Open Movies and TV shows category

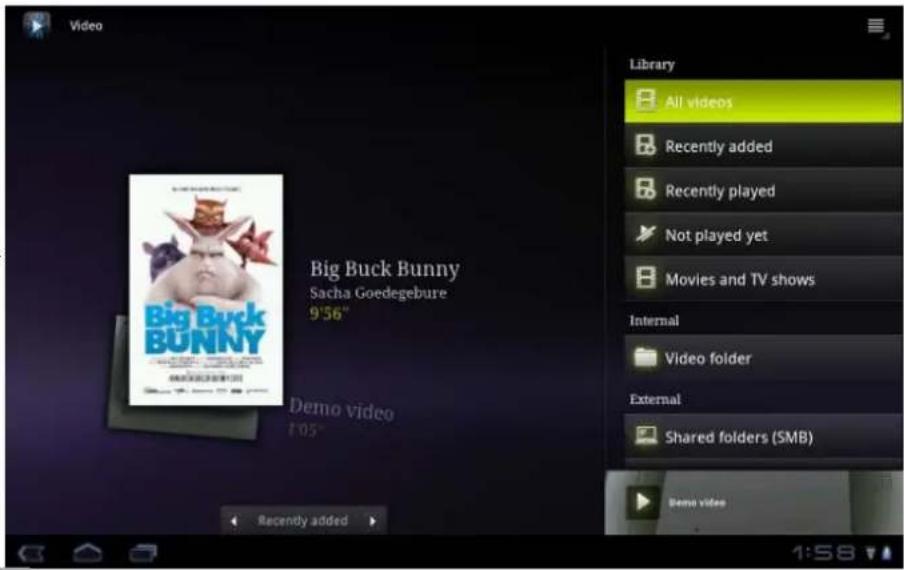[763, 279]
